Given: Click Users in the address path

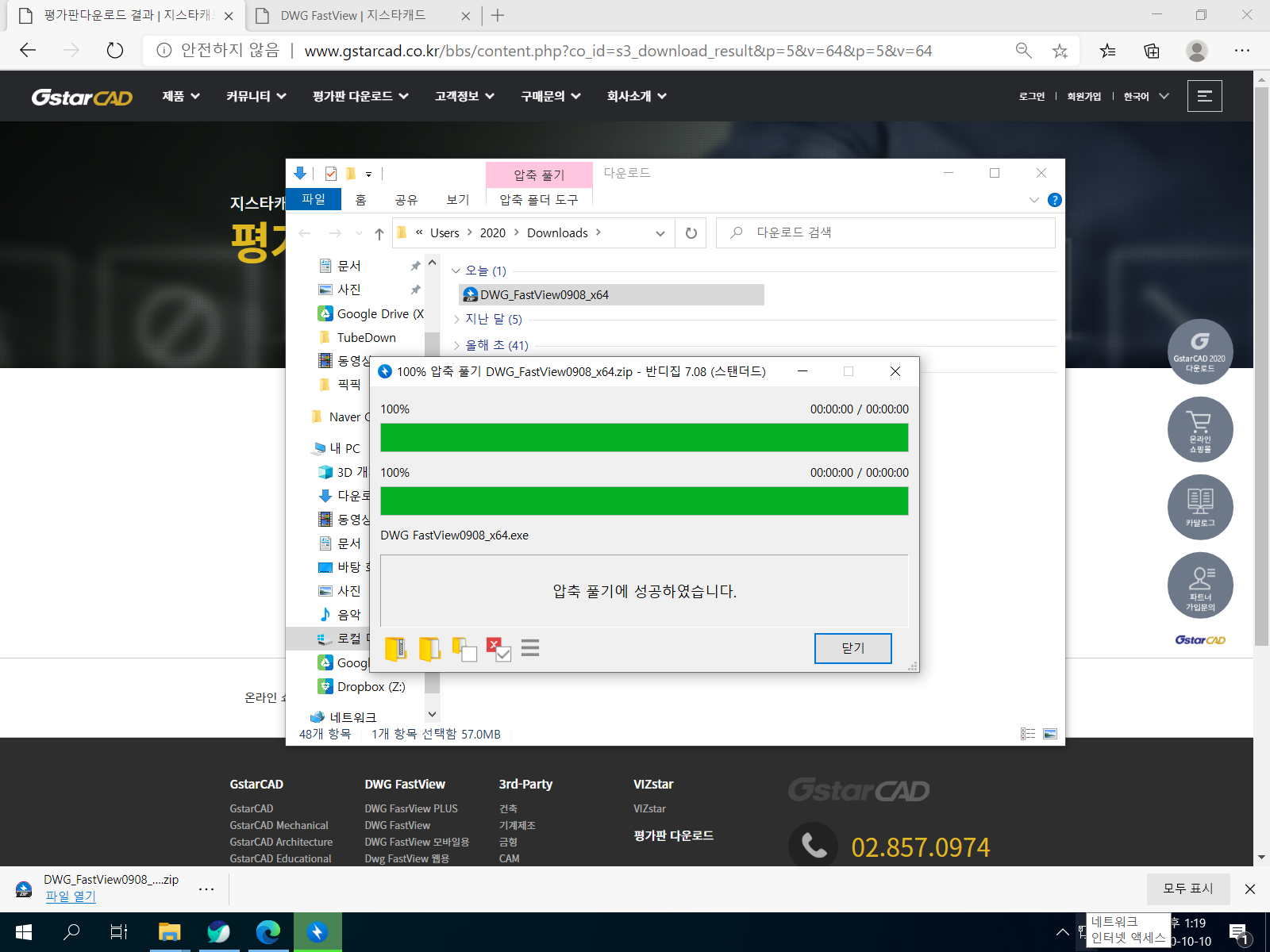Looking at the screenshot, I should [444, 232].
